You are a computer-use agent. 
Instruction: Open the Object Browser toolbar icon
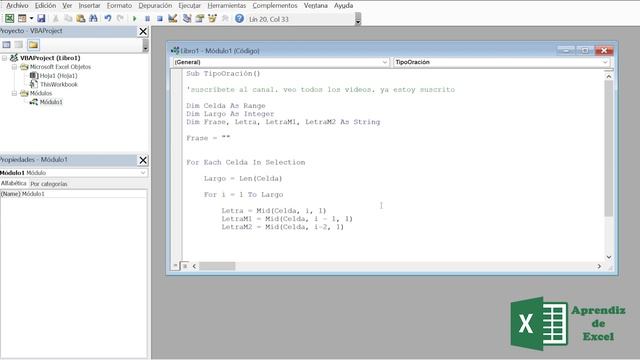(212, 18)
